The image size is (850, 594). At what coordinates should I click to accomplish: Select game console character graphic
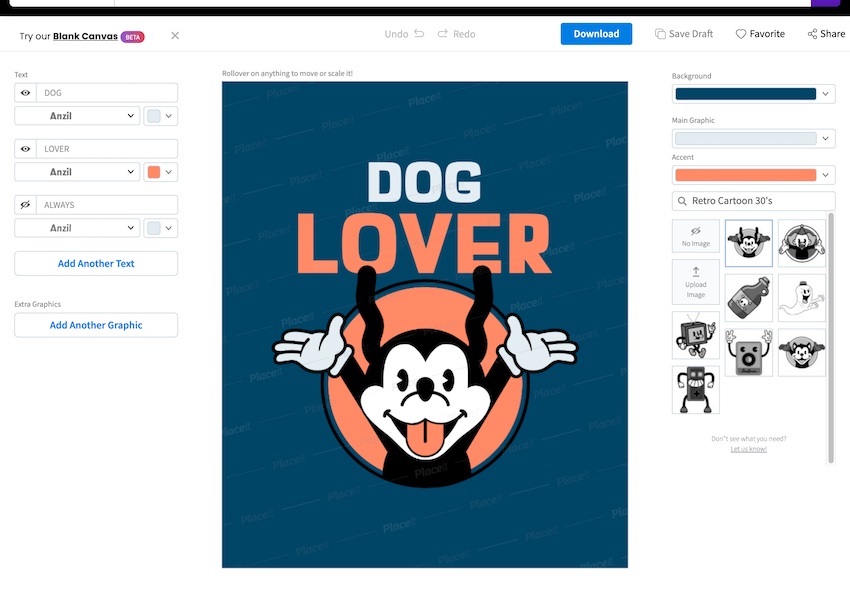tap(696, 390)
